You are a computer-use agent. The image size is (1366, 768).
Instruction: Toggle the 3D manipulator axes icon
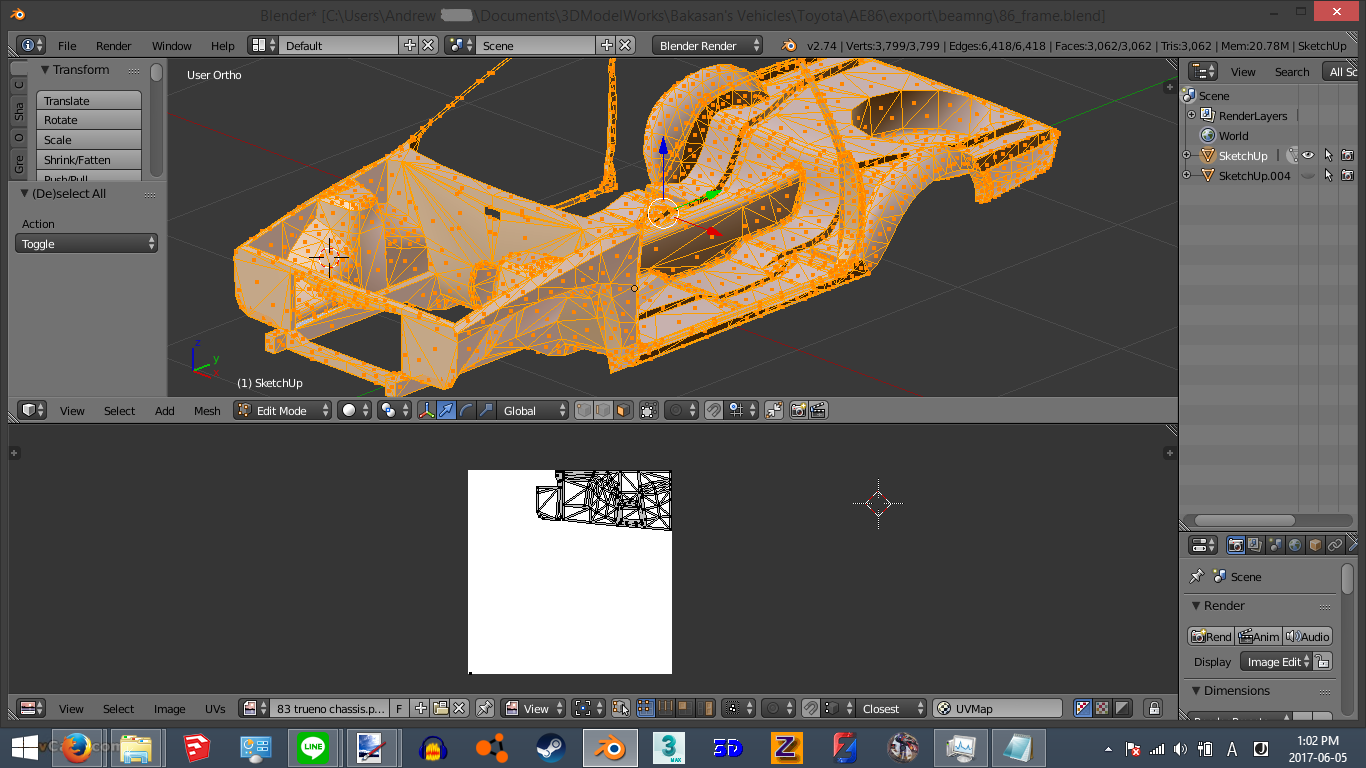coord(427,411)
